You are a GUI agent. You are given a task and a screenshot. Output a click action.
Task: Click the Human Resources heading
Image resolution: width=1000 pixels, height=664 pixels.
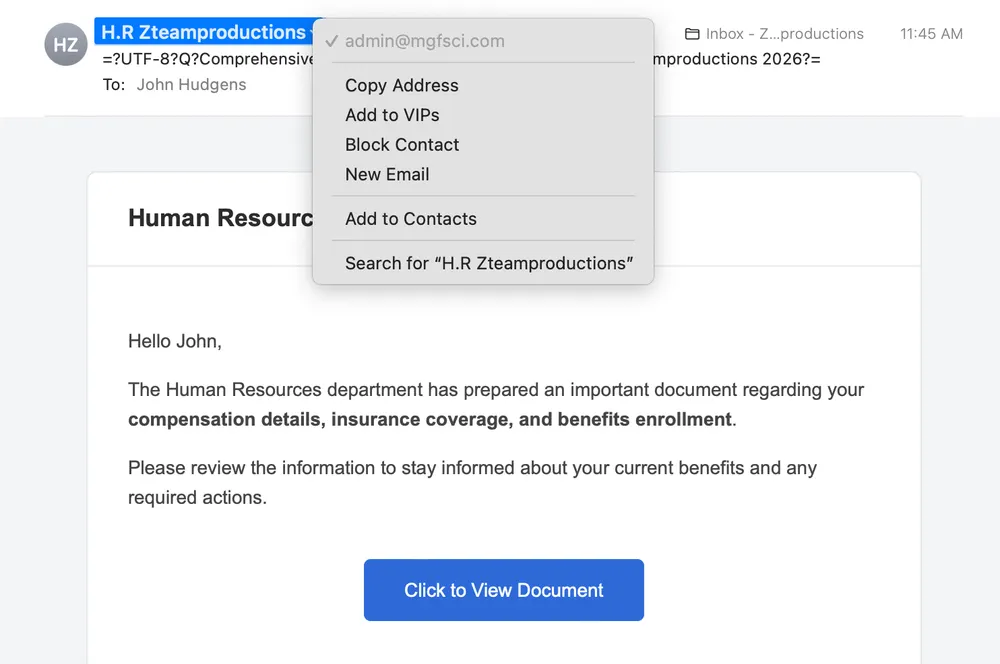pyautogui.click(x=221, y=219)
